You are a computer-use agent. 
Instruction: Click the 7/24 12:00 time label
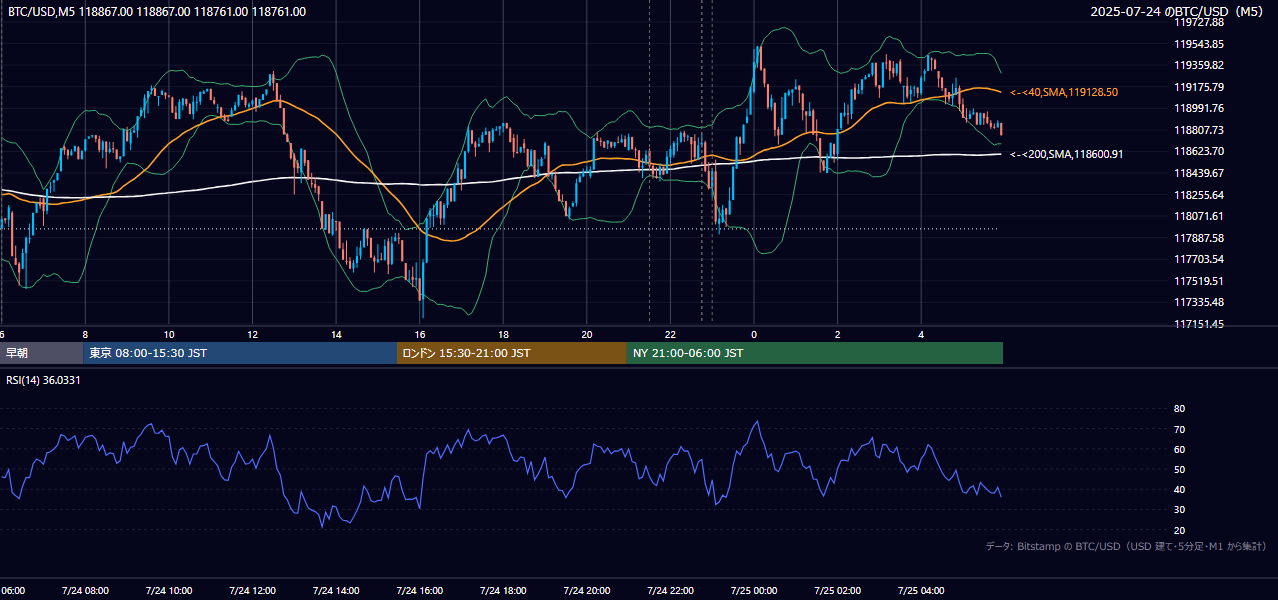tap(252, 591)
